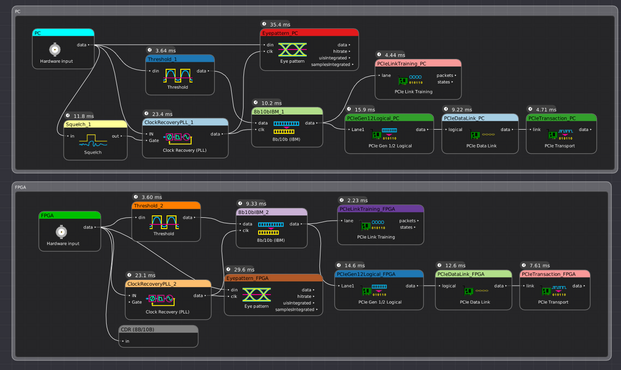
Task: Select the PCIeTransaction_FPGA title bar
Action: pos(555,274)
